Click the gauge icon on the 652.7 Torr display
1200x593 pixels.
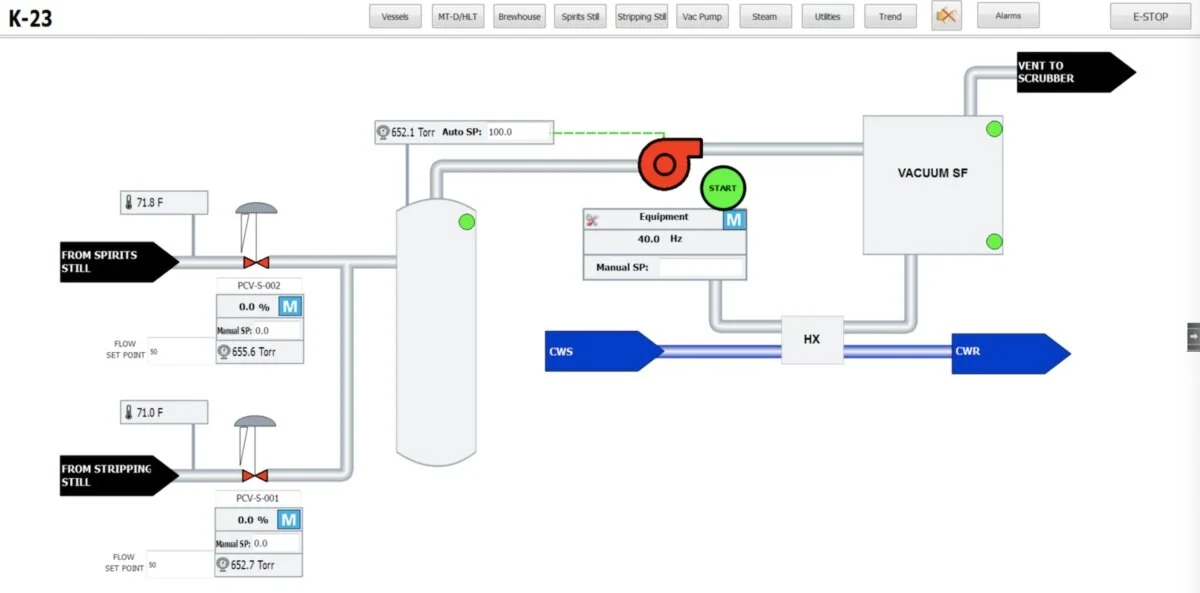(x=220, y=564)
